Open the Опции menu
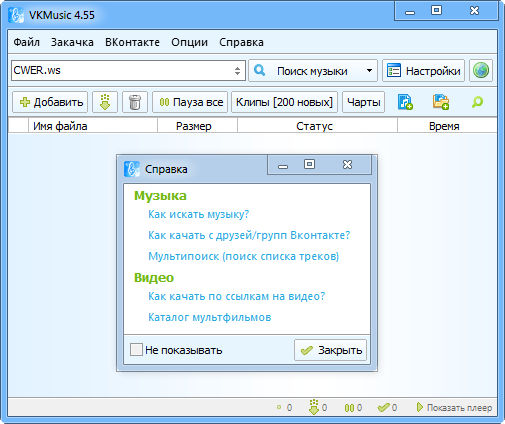Image resolution: width=505 pixels, height=424 pixels. pos(189,42)
